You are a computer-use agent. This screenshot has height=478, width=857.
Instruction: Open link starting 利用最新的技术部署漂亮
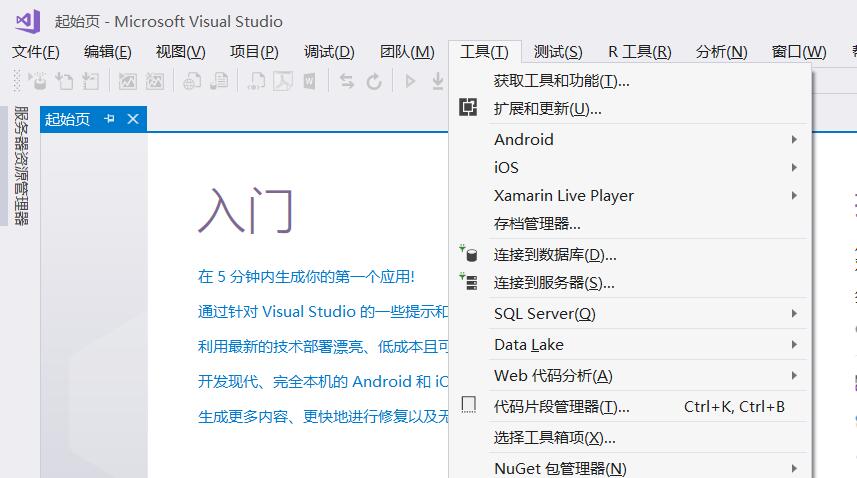click(323, 346)
